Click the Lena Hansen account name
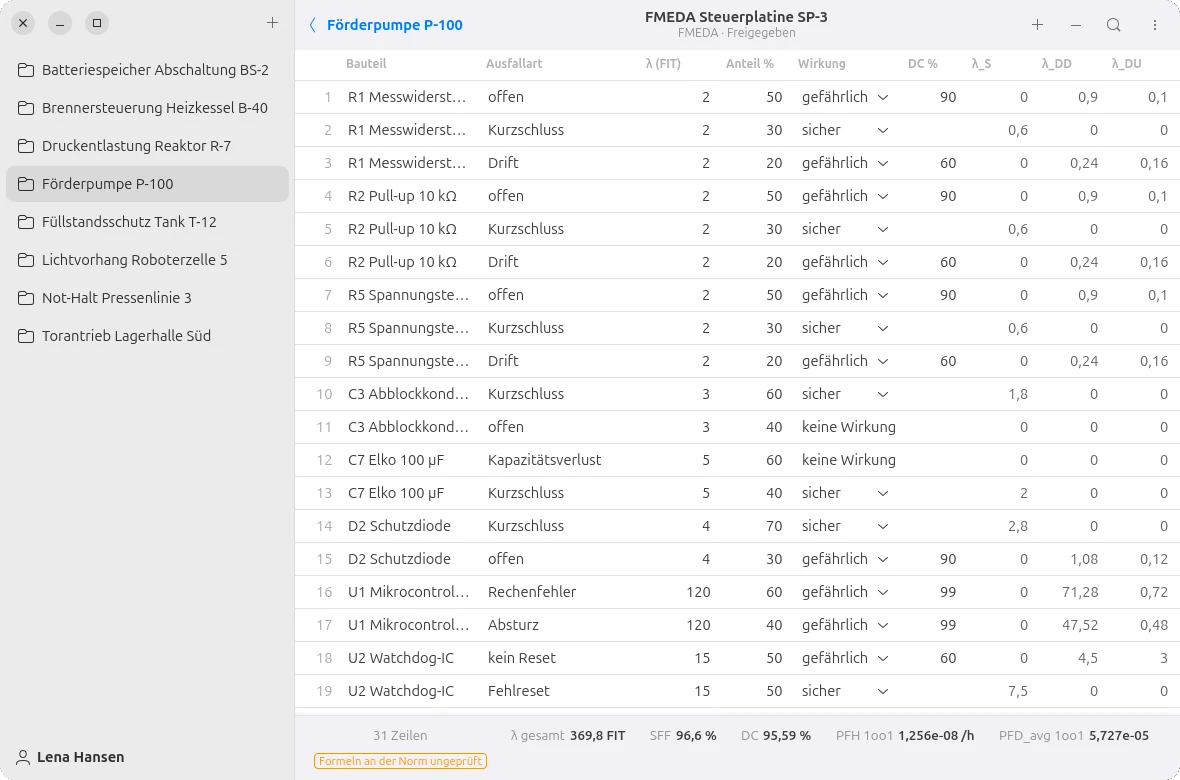This screenshot has height=780, width=1180. [81, 757]
